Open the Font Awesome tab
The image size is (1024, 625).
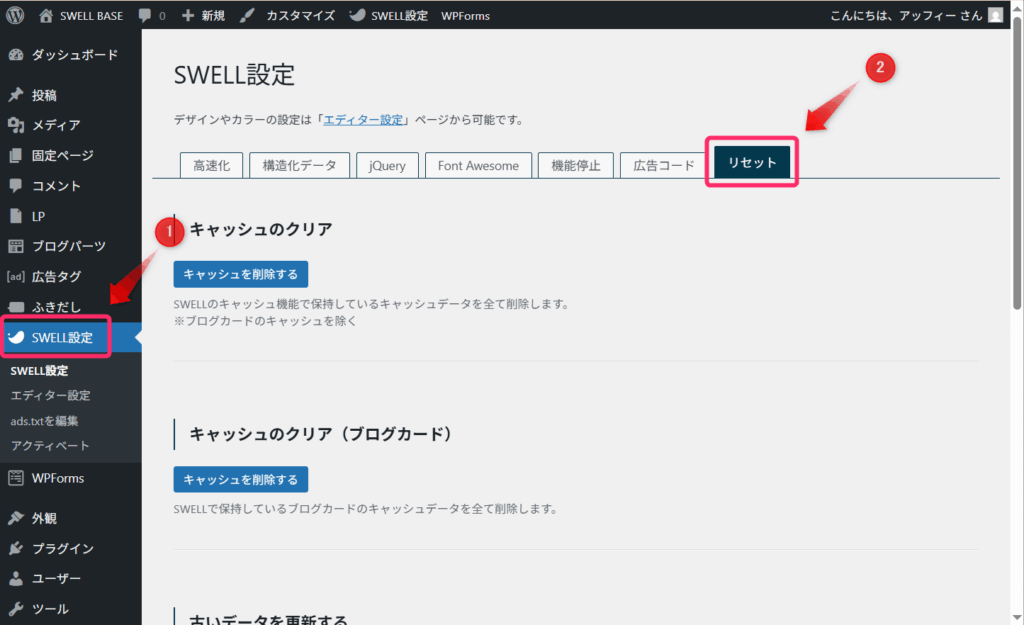pos(479,165)
